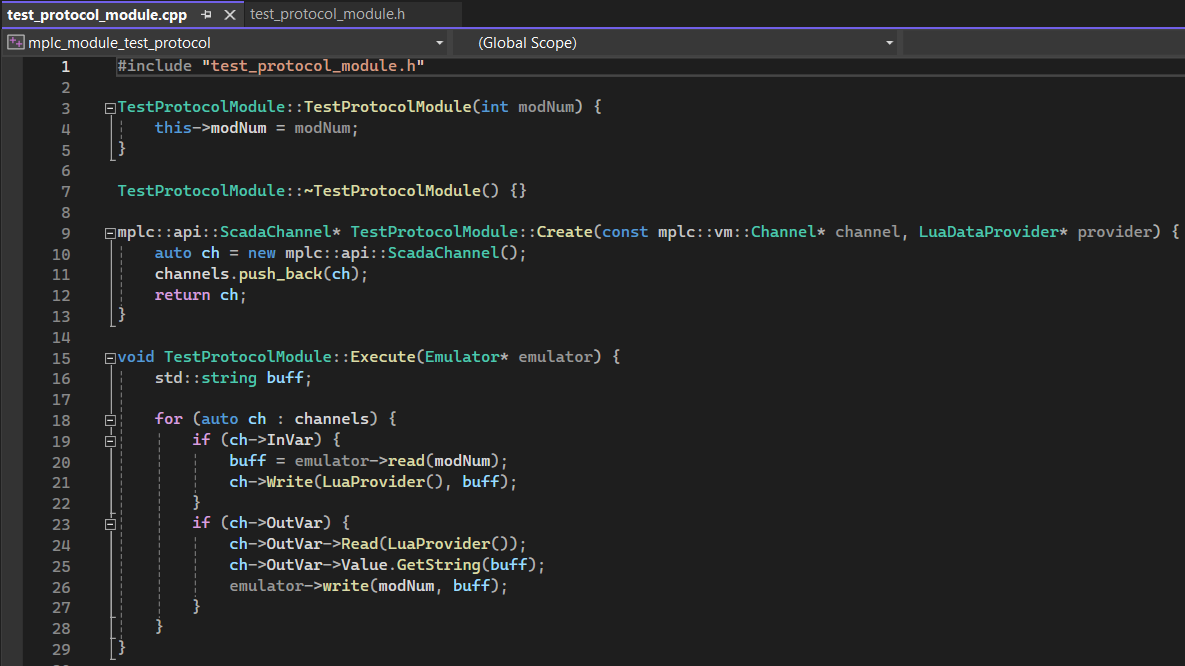Image resolution: width=1185 pixels, height=666 pixels.
Task: Click 'new' keyword on line 10
Action: tap(261, 252)
